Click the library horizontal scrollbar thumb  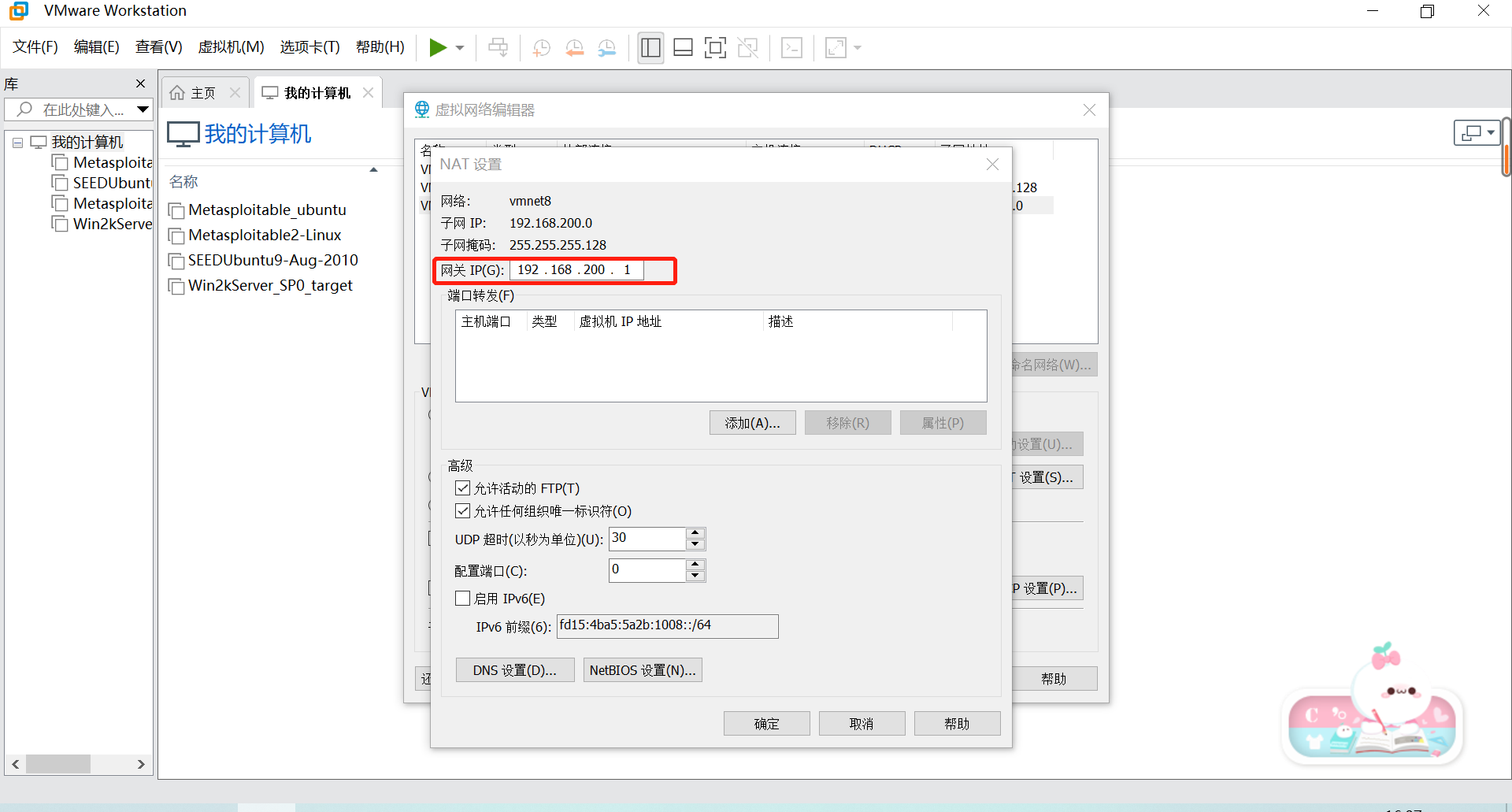click(x=58, y=764)
